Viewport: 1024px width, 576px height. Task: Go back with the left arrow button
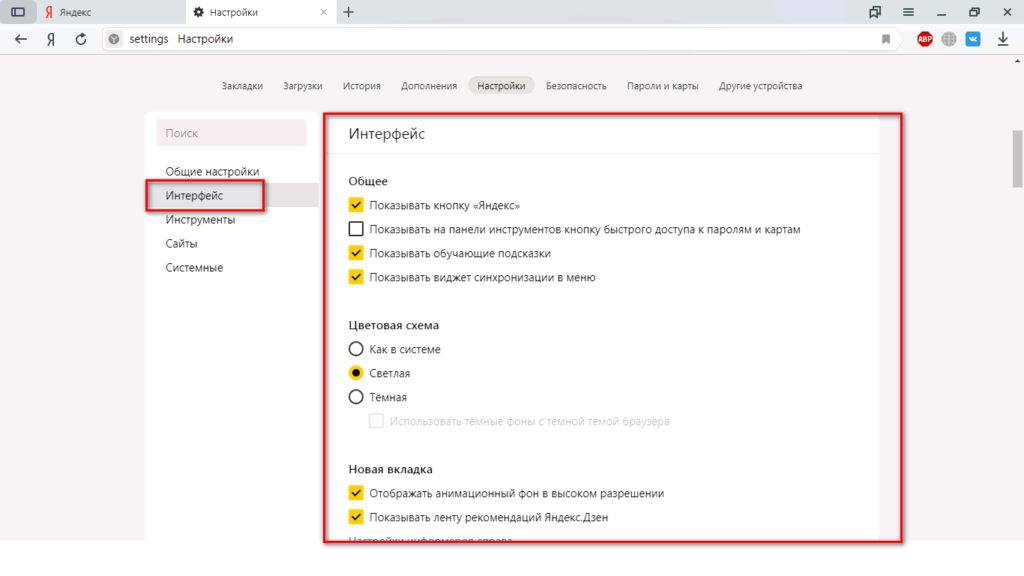21,39
